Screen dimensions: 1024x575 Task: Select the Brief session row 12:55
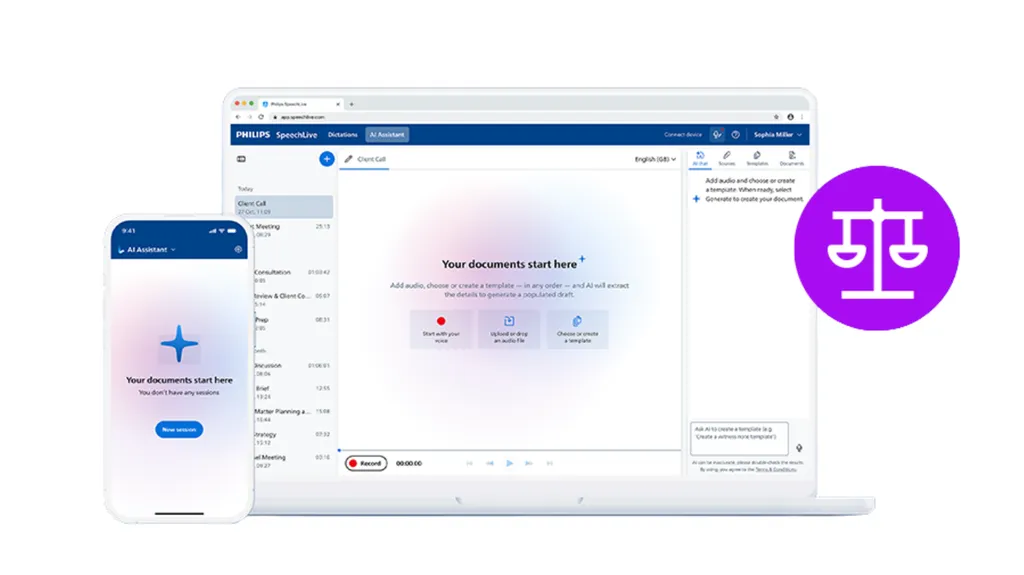click(x=292, y=392)
